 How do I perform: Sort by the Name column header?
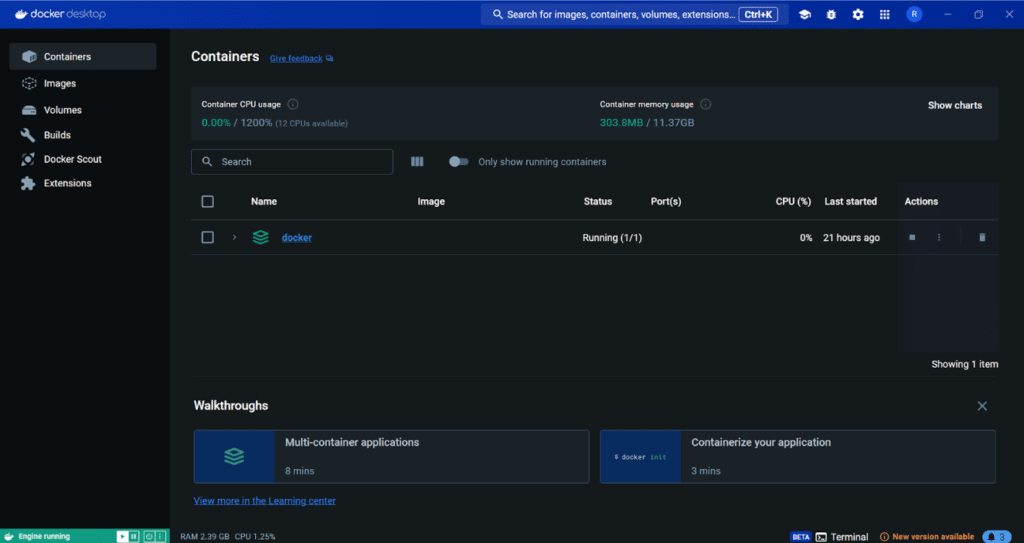click(264, 201)
